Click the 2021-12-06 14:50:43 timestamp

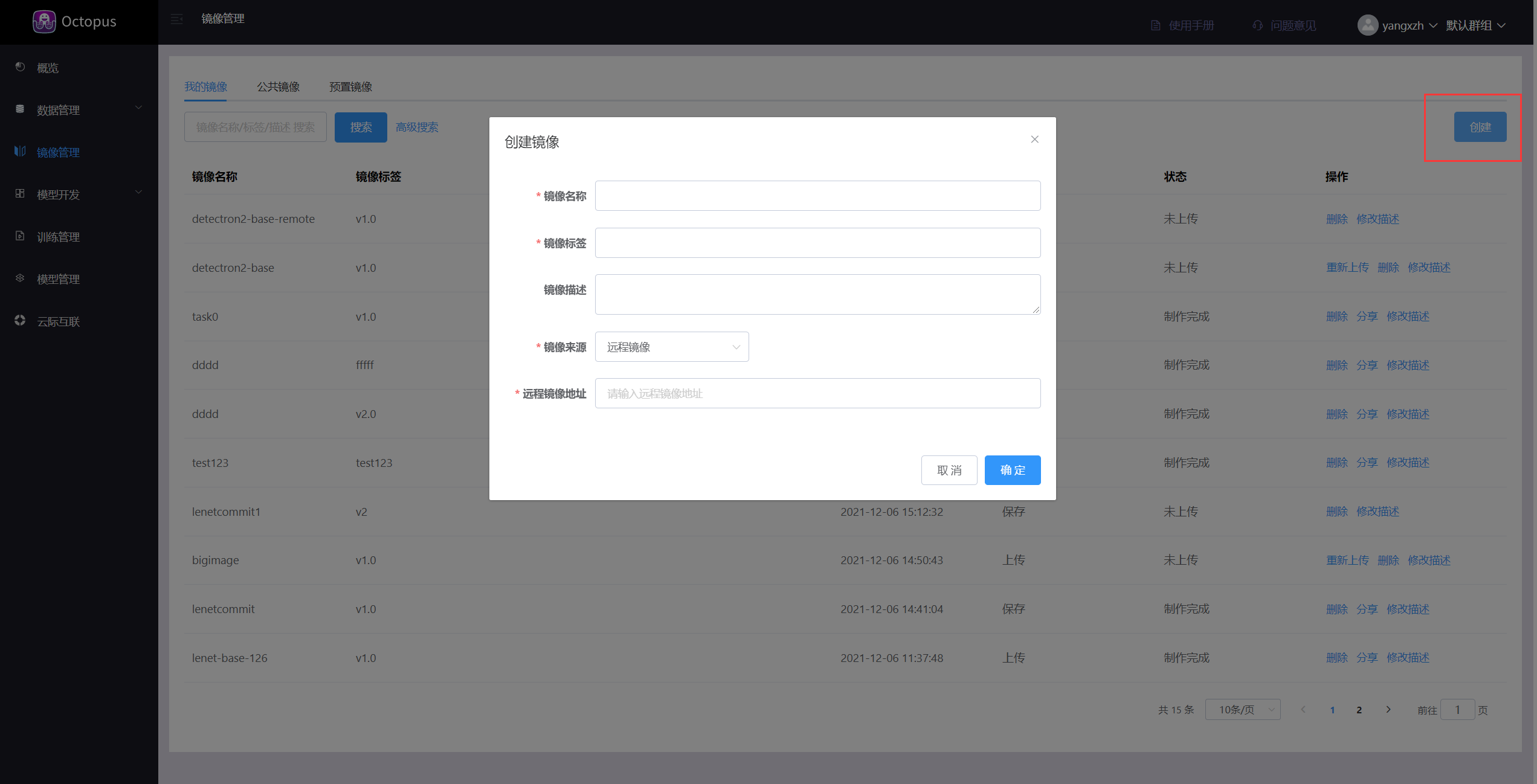(x=892, y=561)
